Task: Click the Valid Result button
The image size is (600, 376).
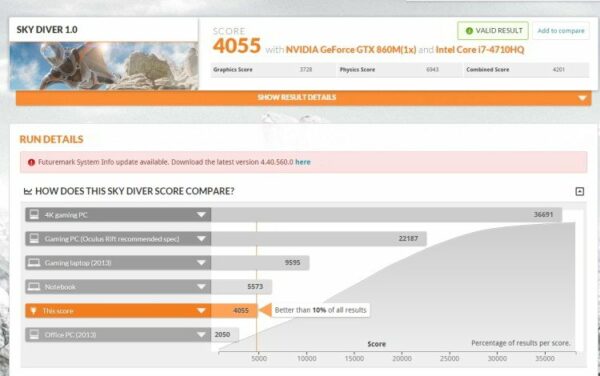Action: [493, 31]
